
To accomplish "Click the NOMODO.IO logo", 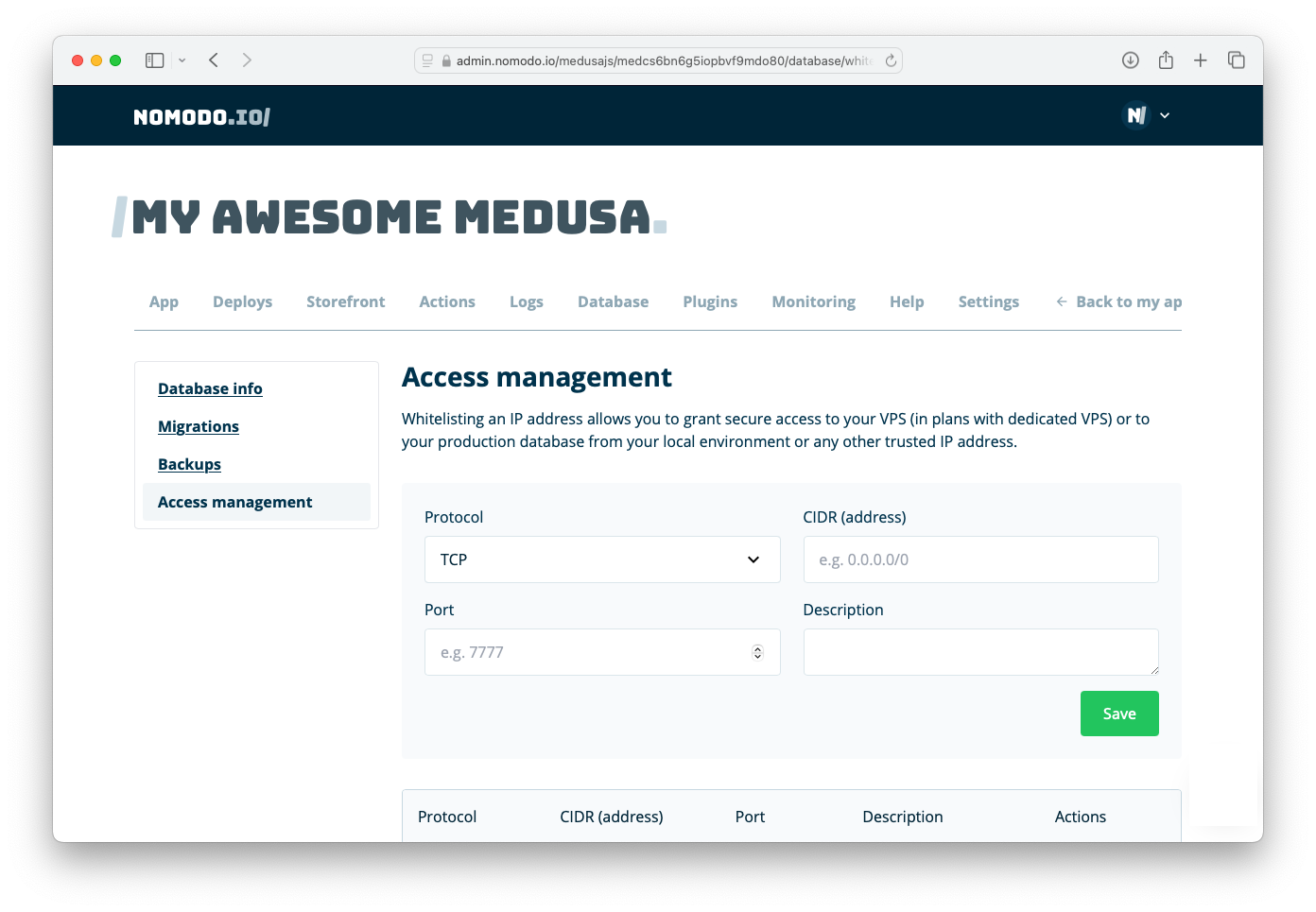I will (202, 117).
